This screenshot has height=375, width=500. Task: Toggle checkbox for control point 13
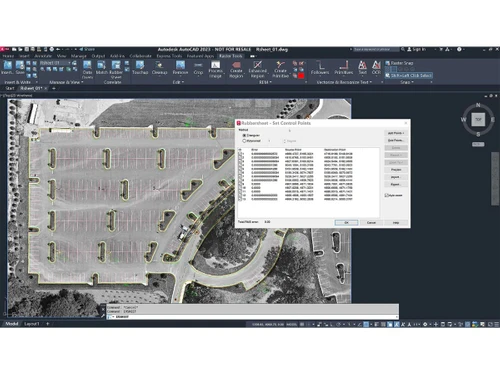click(x=240, y=199)
